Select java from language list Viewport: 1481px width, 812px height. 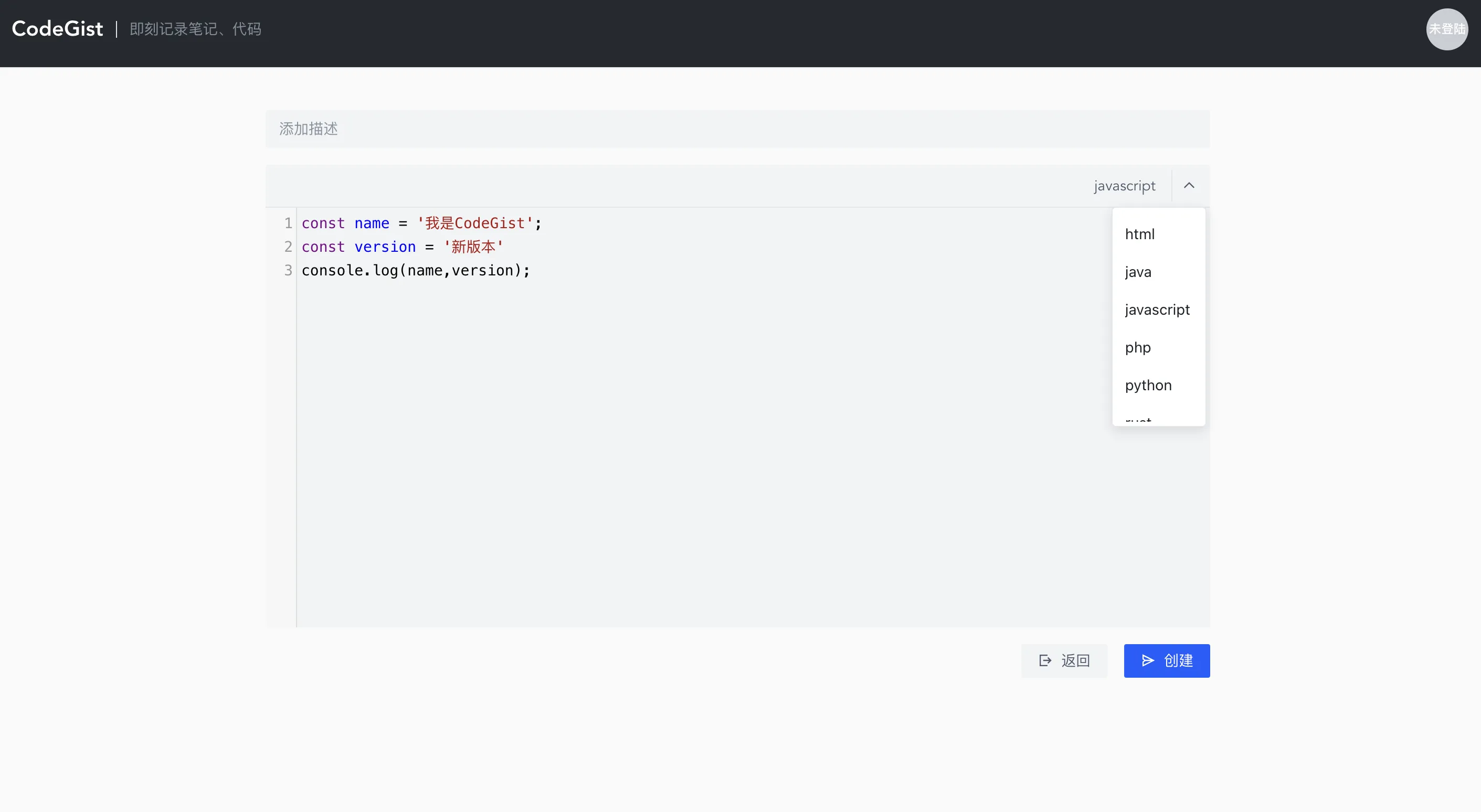pos(1158,272)
